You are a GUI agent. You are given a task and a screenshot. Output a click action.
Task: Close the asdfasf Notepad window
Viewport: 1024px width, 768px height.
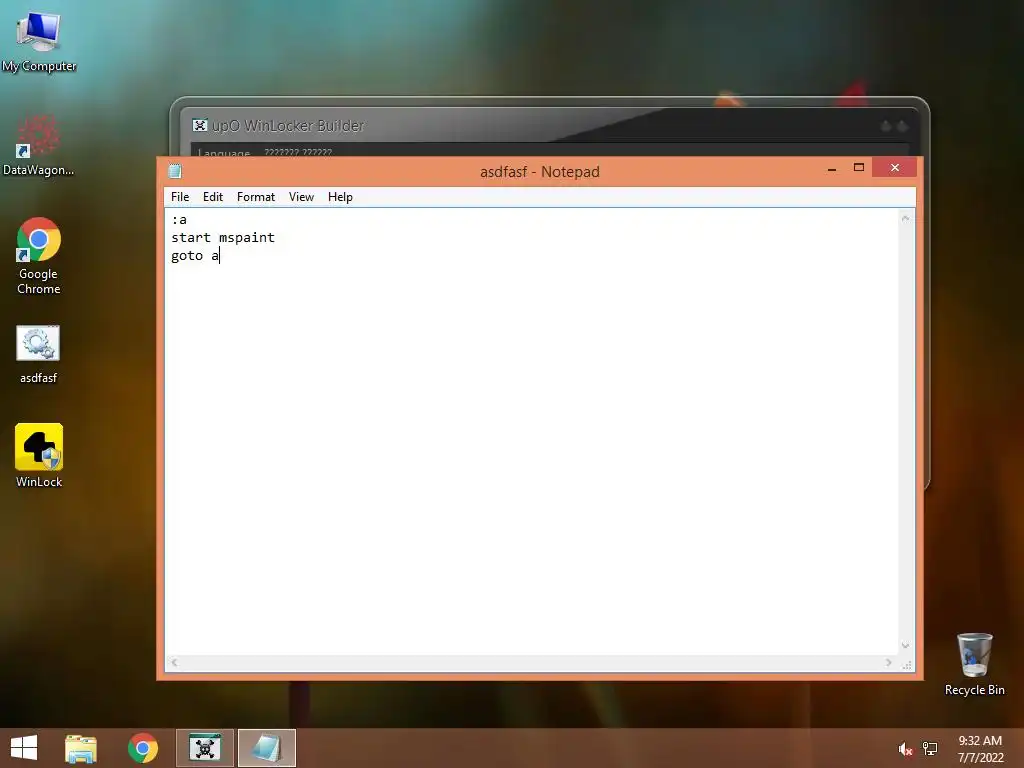895,168
